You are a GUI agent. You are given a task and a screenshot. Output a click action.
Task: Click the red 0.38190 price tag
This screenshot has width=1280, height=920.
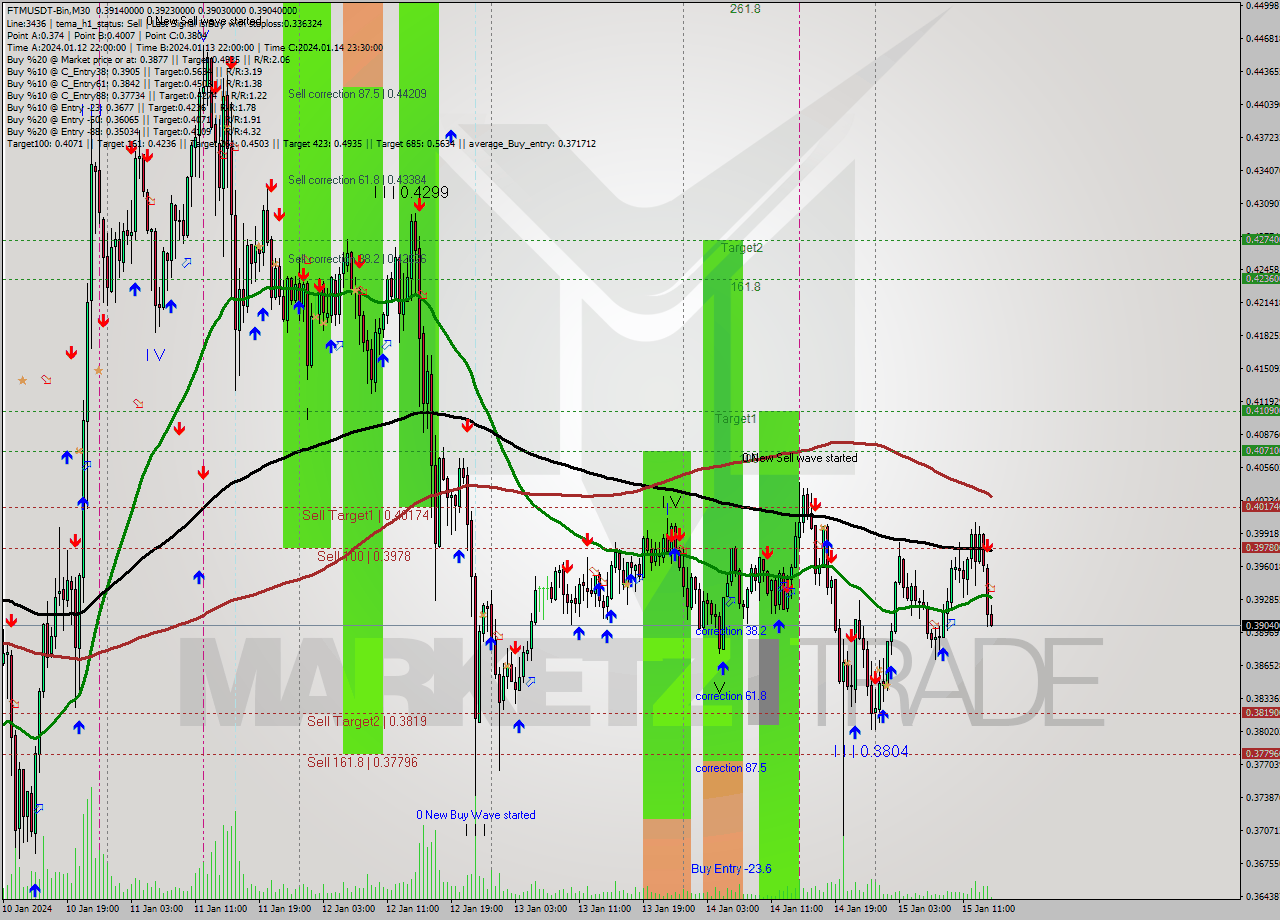pyautogui.click(x=1259, y=712)
